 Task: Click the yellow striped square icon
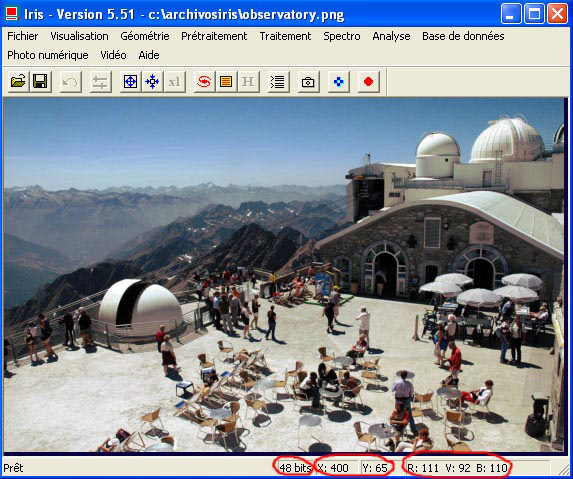pos(226,81)
